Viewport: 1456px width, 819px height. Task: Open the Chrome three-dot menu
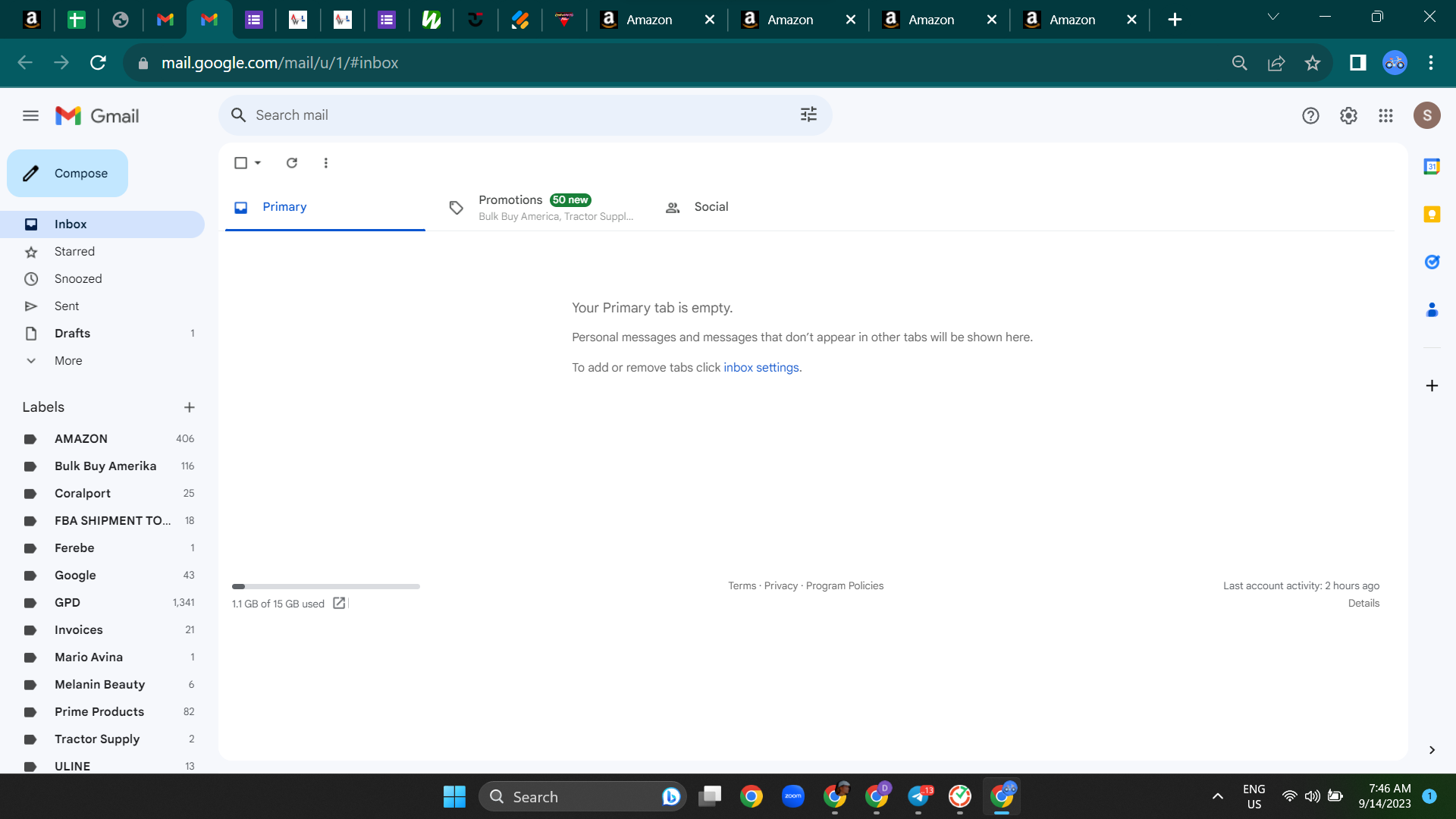(1430, 63)
